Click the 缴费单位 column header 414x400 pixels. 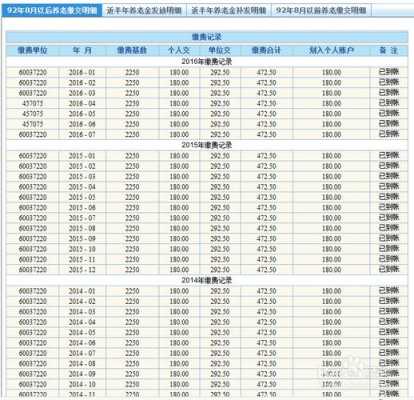32,50
